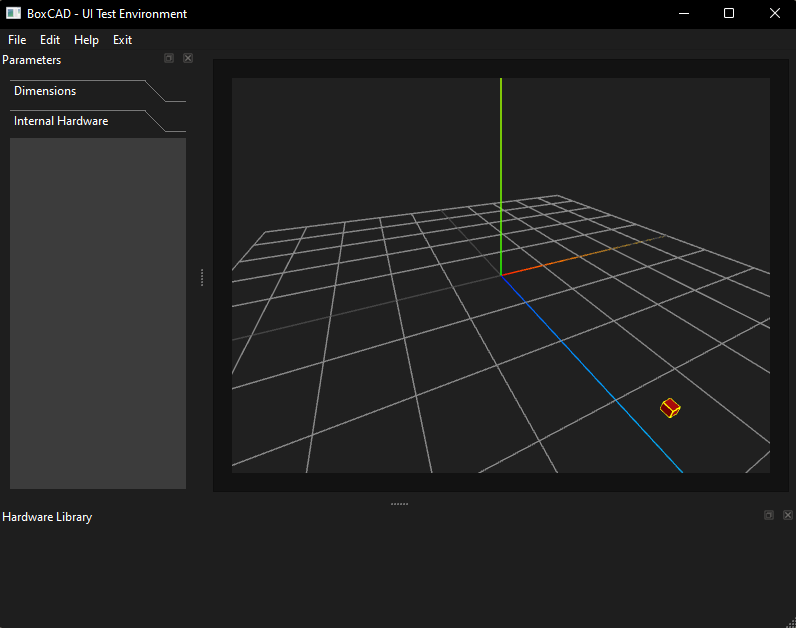Maximize the BoxCAD window
Screen dimensions: 796x628
729,14
